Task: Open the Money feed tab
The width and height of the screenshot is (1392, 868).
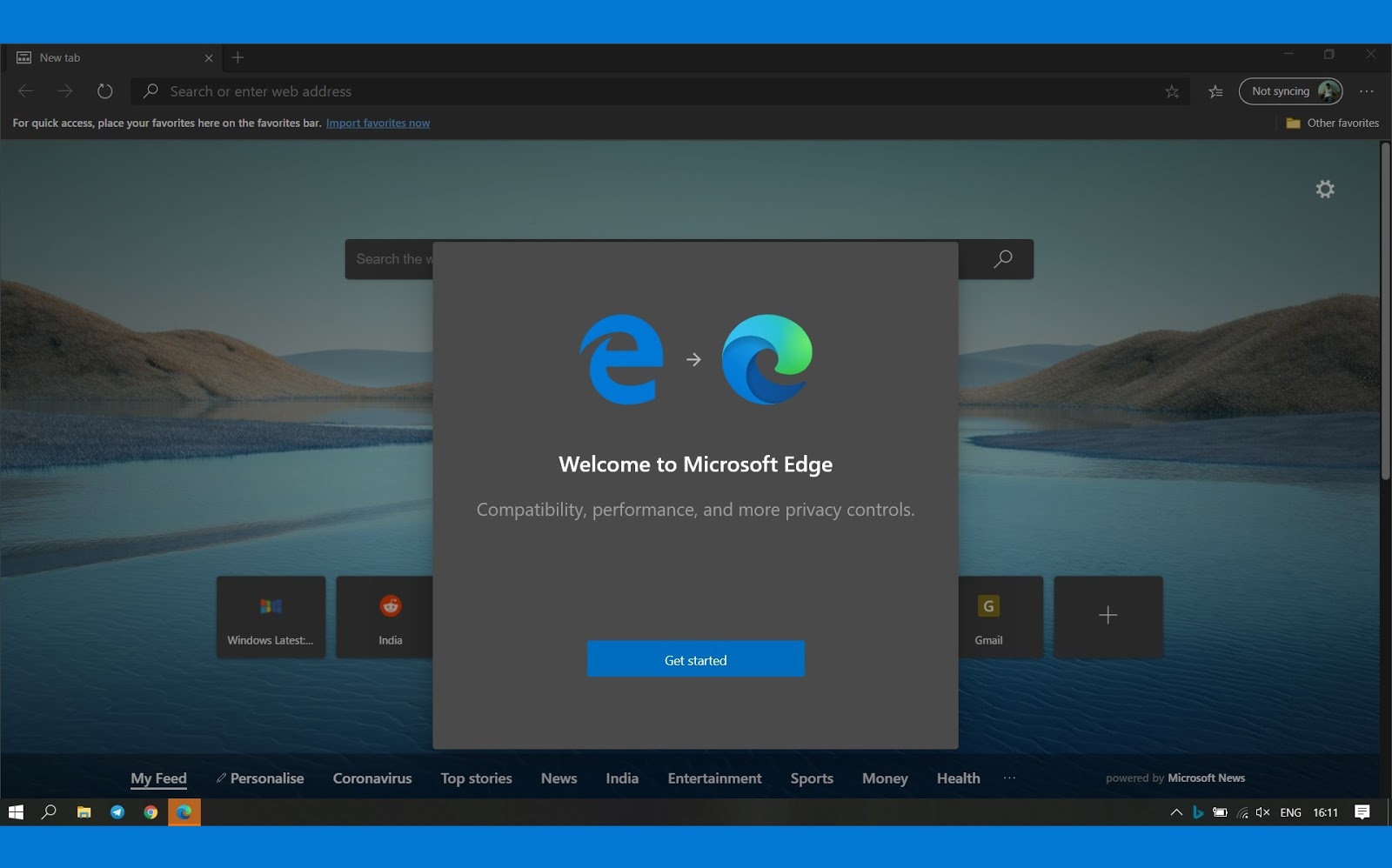Action: point(885,778)
